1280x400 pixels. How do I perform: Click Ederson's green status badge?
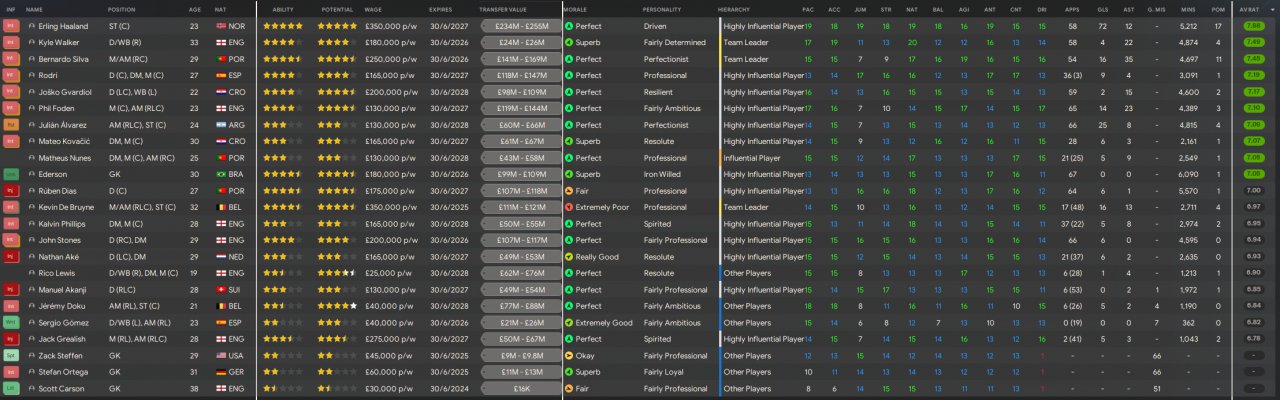click(11, 174)
